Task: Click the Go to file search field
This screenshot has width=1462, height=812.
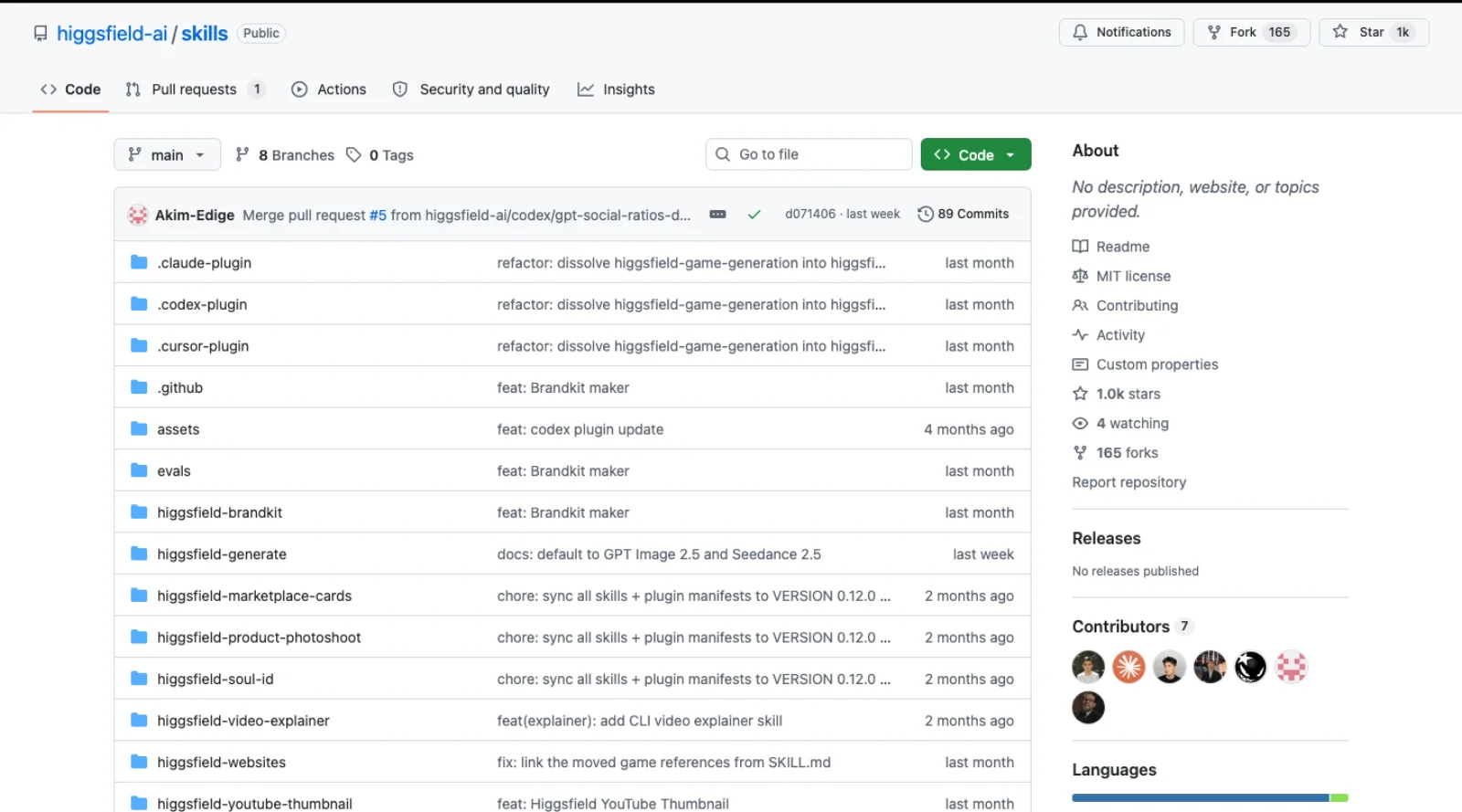Action: [x=809, y=154]
